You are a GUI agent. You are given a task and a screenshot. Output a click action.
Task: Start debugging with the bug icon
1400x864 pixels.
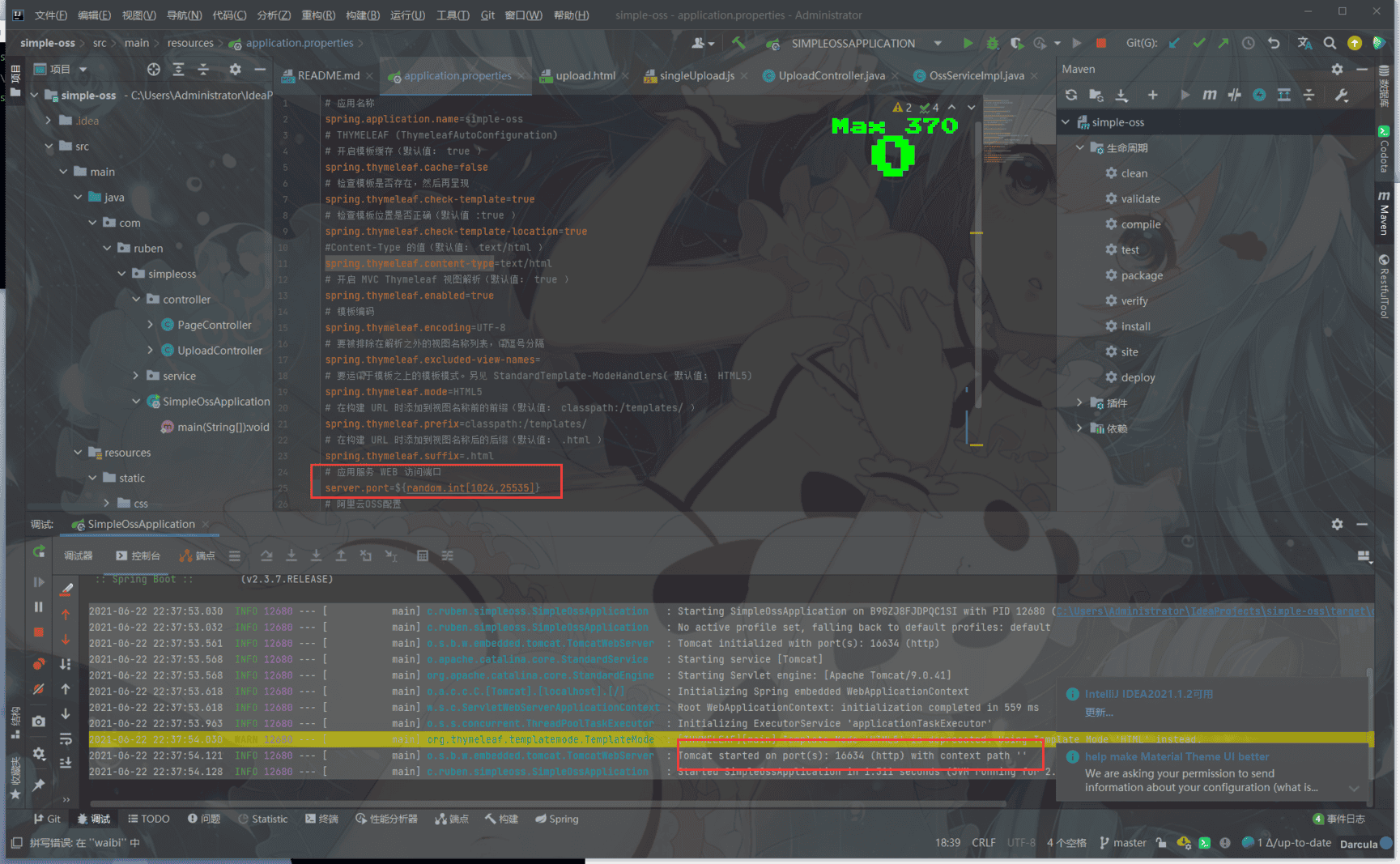992,43
